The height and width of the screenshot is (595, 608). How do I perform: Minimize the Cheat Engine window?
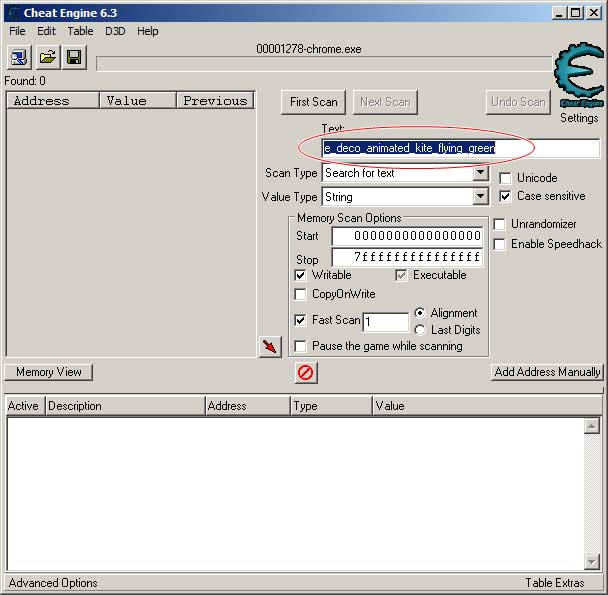point(559,14)
